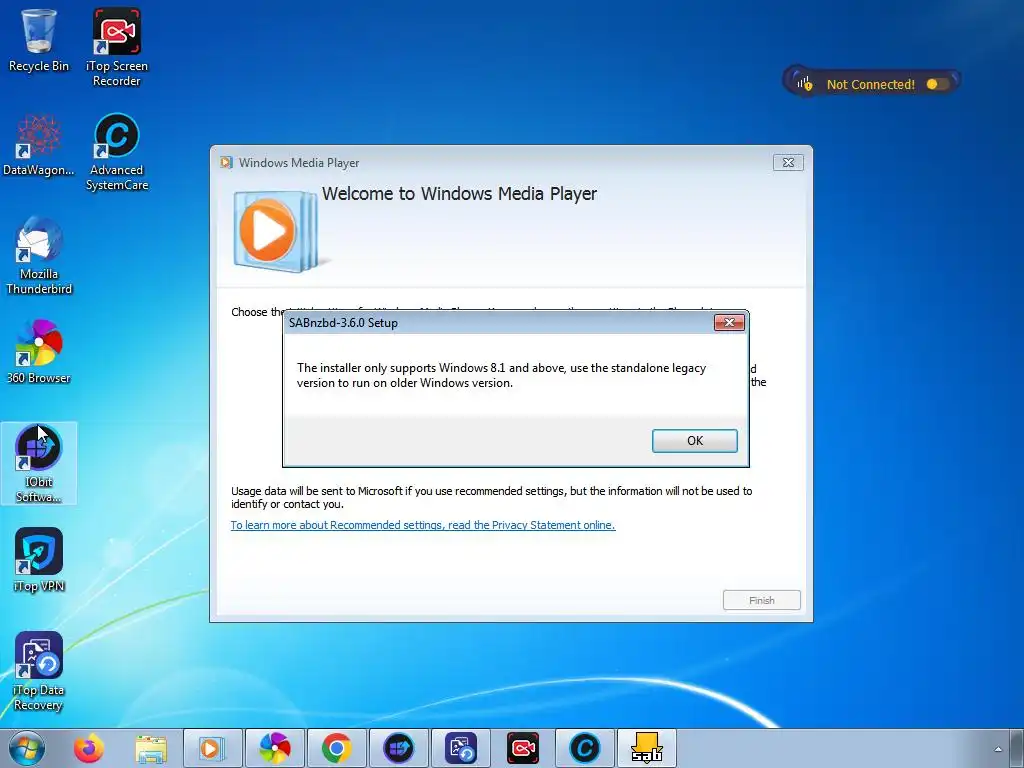Select the iTop Data Recovery desktop shortcut
1024x768 pixels.
(39, 671)
